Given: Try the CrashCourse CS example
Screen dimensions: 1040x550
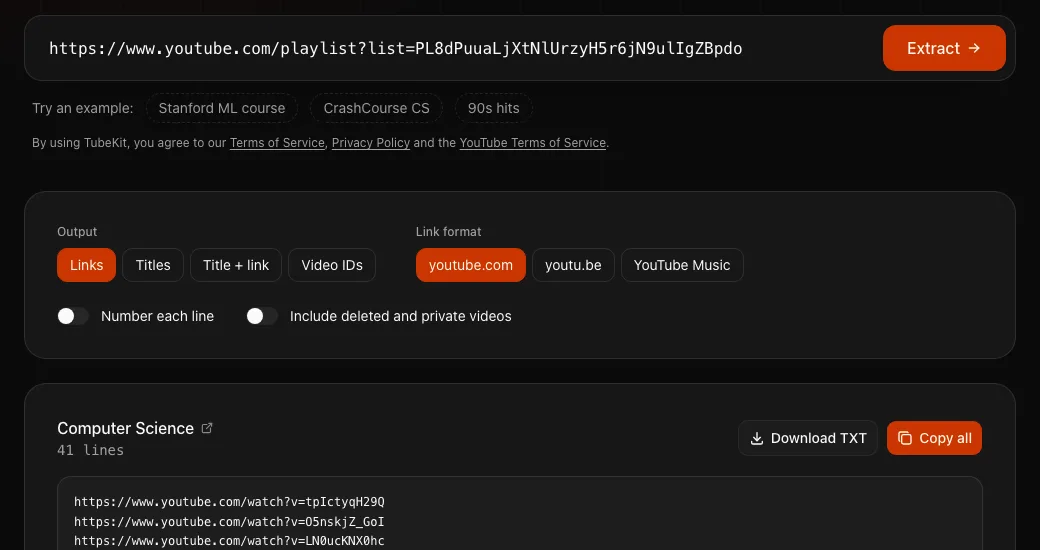Looking at the screenshot, I should pos(376,108).
